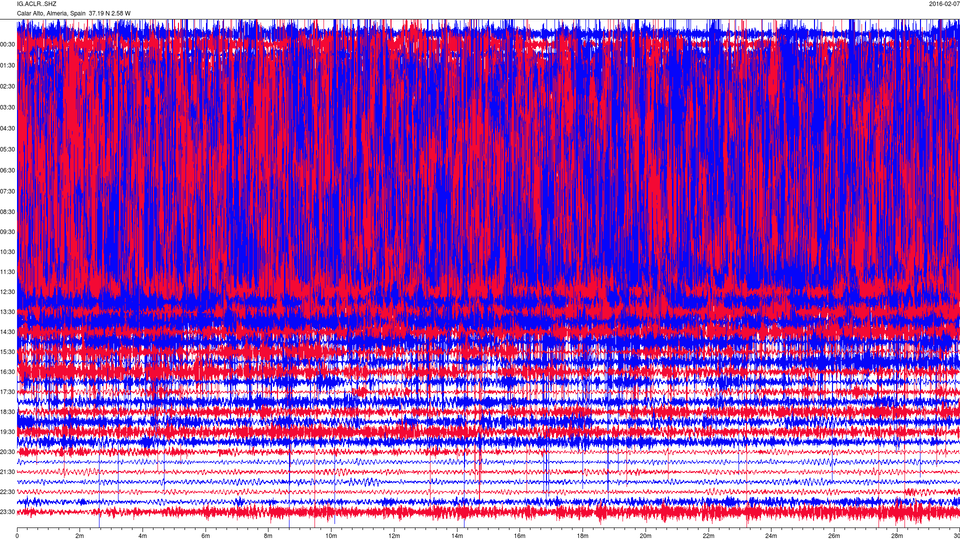Viewport: 960px width, 540px height.
Task: Click the 16m tick on the minutes axis
Action: tap(520, 535)
